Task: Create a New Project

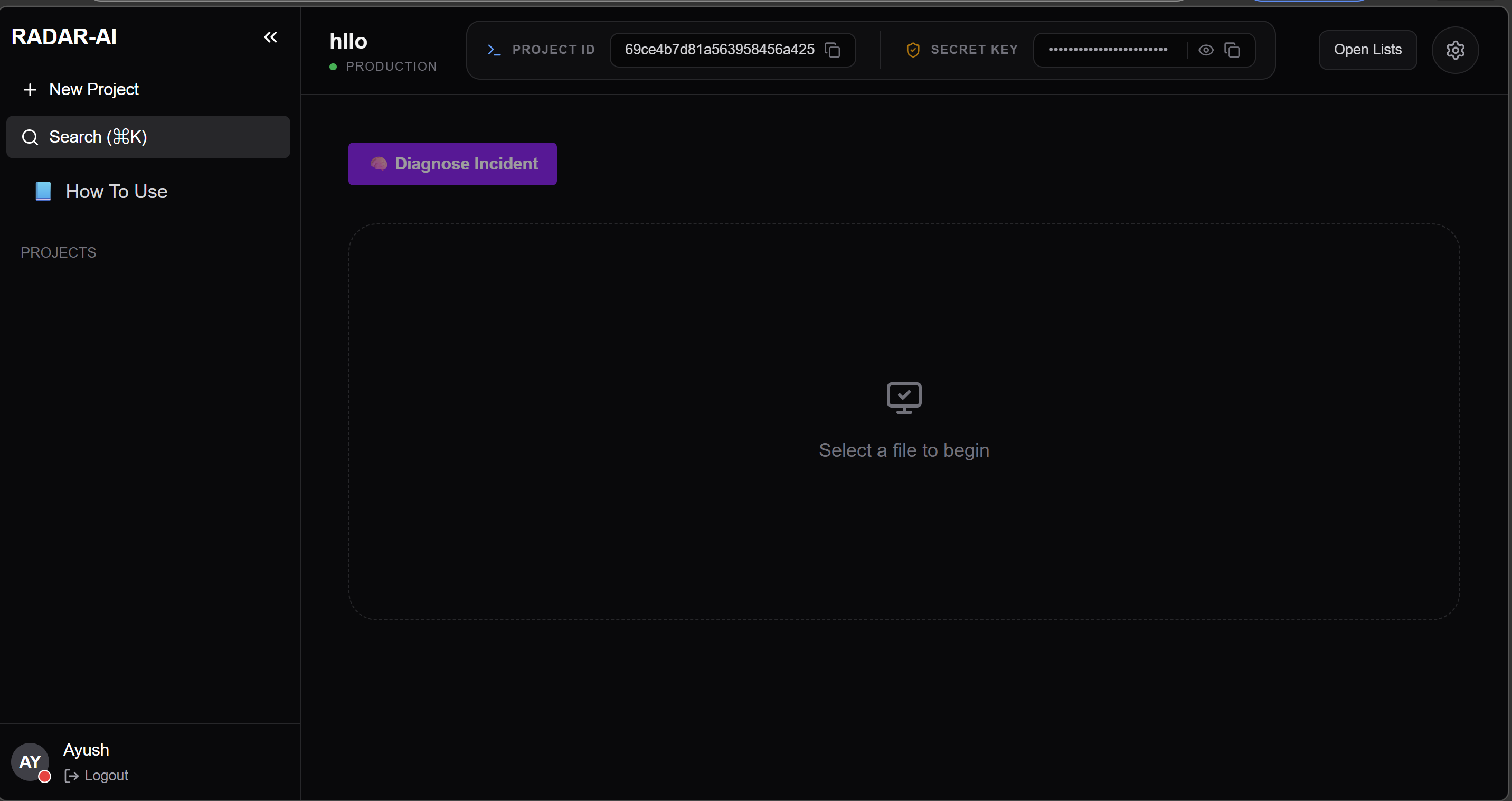Action: pyautogui.click(x=93, y=89)
